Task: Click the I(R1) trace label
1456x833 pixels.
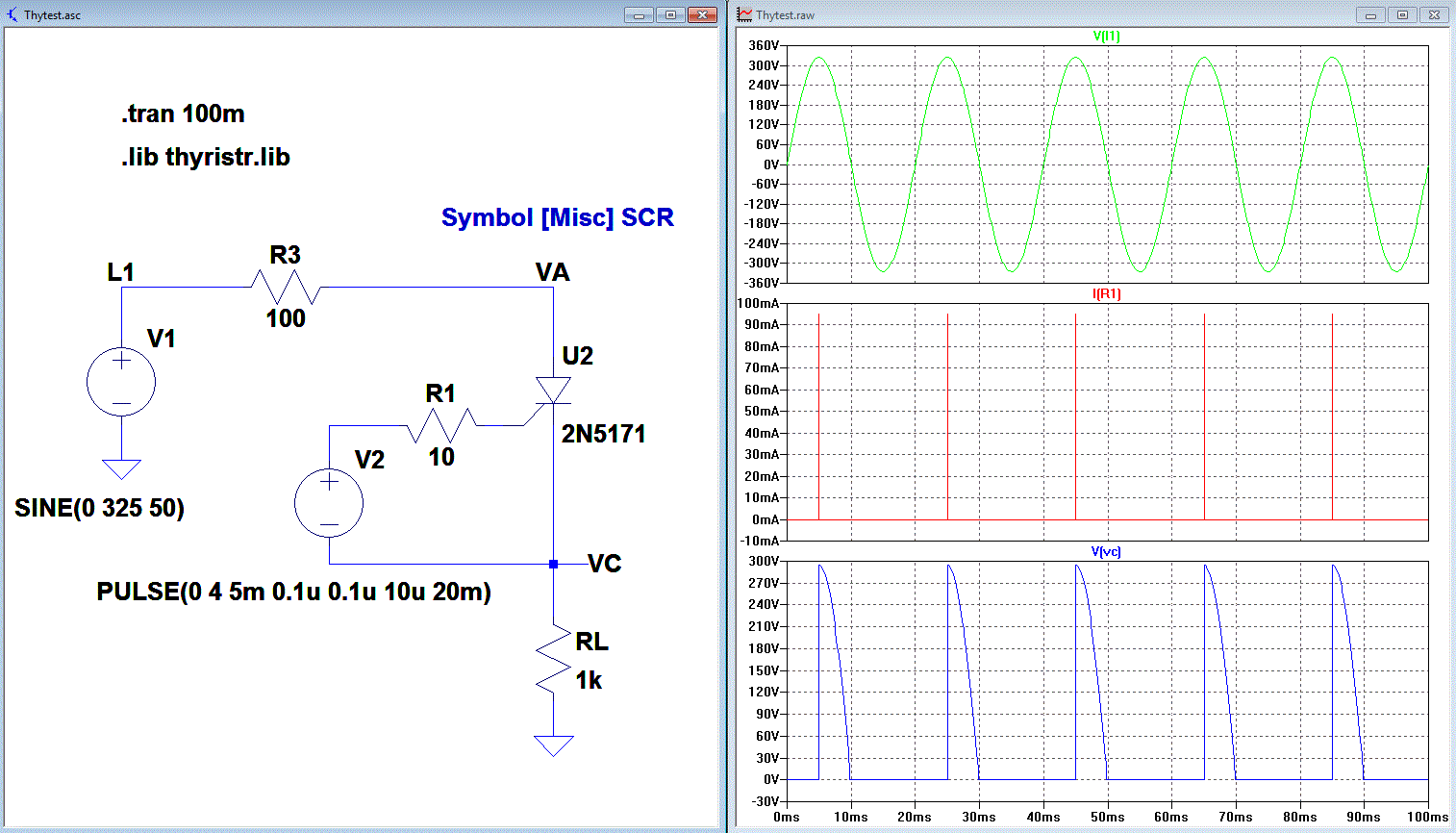Action: click(x=1107, y=293)
